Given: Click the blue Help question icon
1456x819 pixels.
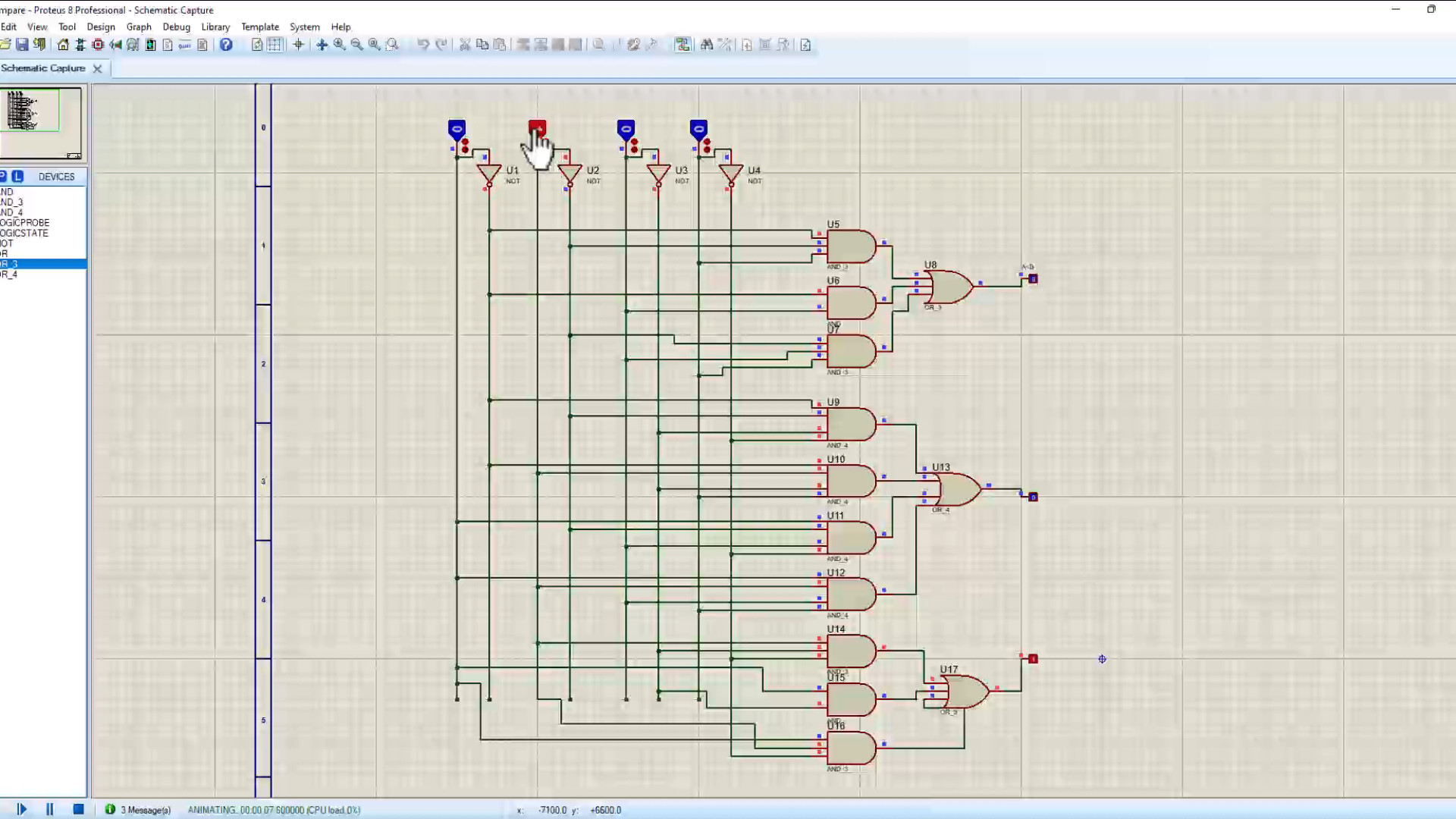Looking at the screenshot, I should (226, 45).
